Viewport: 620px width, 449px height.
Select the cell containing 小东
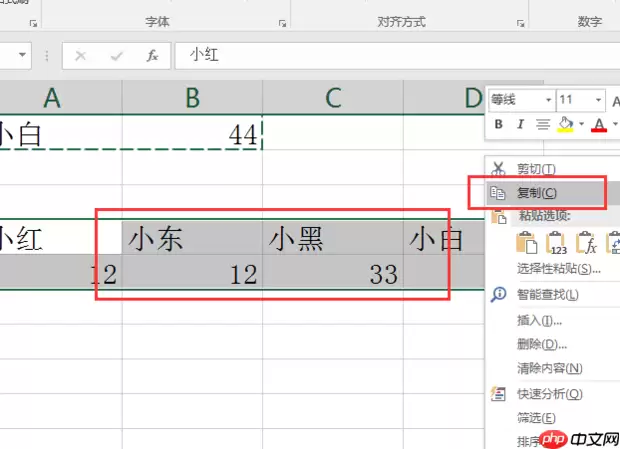[x=192, y=237]
